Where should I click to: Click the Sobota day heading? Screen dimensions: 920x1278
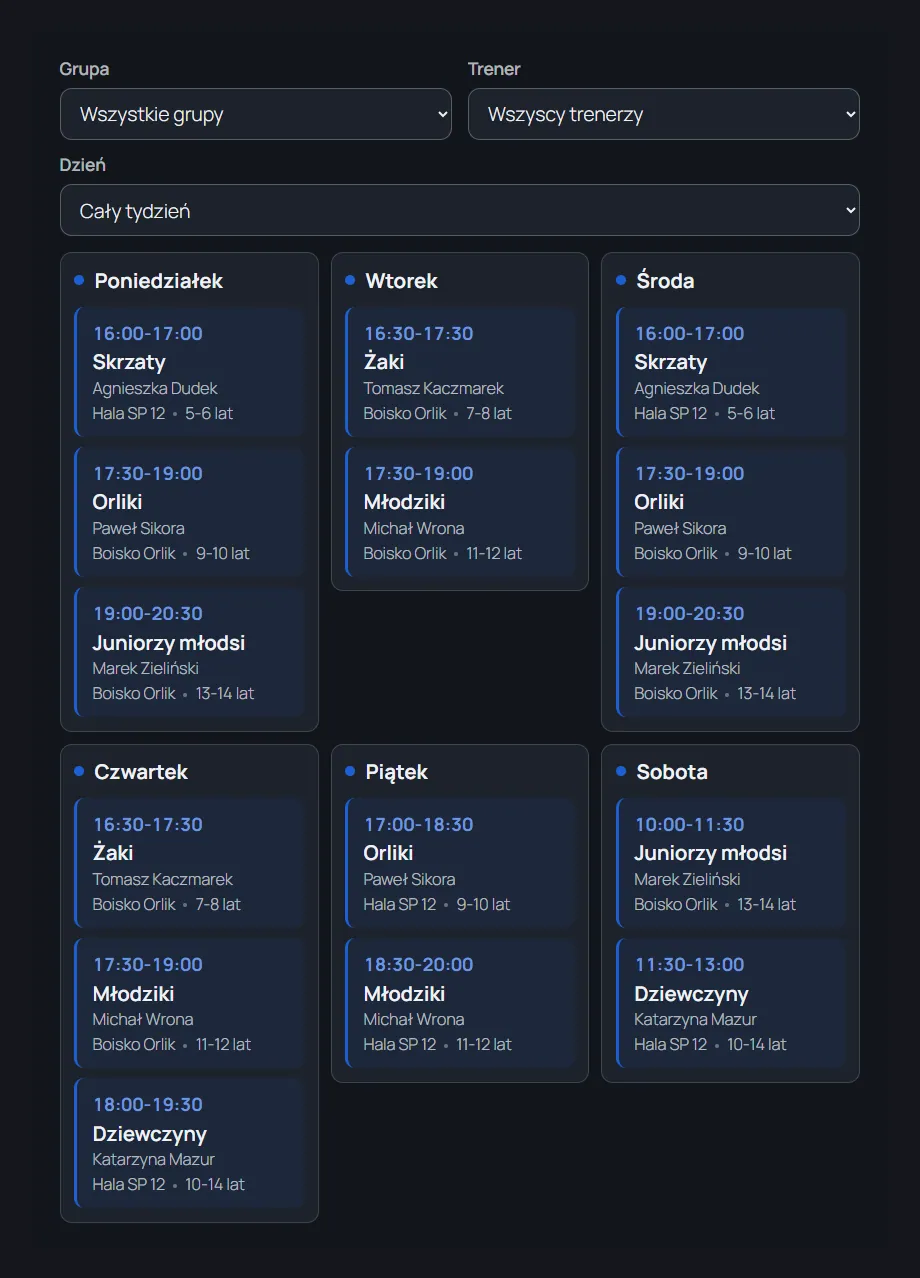[672, 772]
